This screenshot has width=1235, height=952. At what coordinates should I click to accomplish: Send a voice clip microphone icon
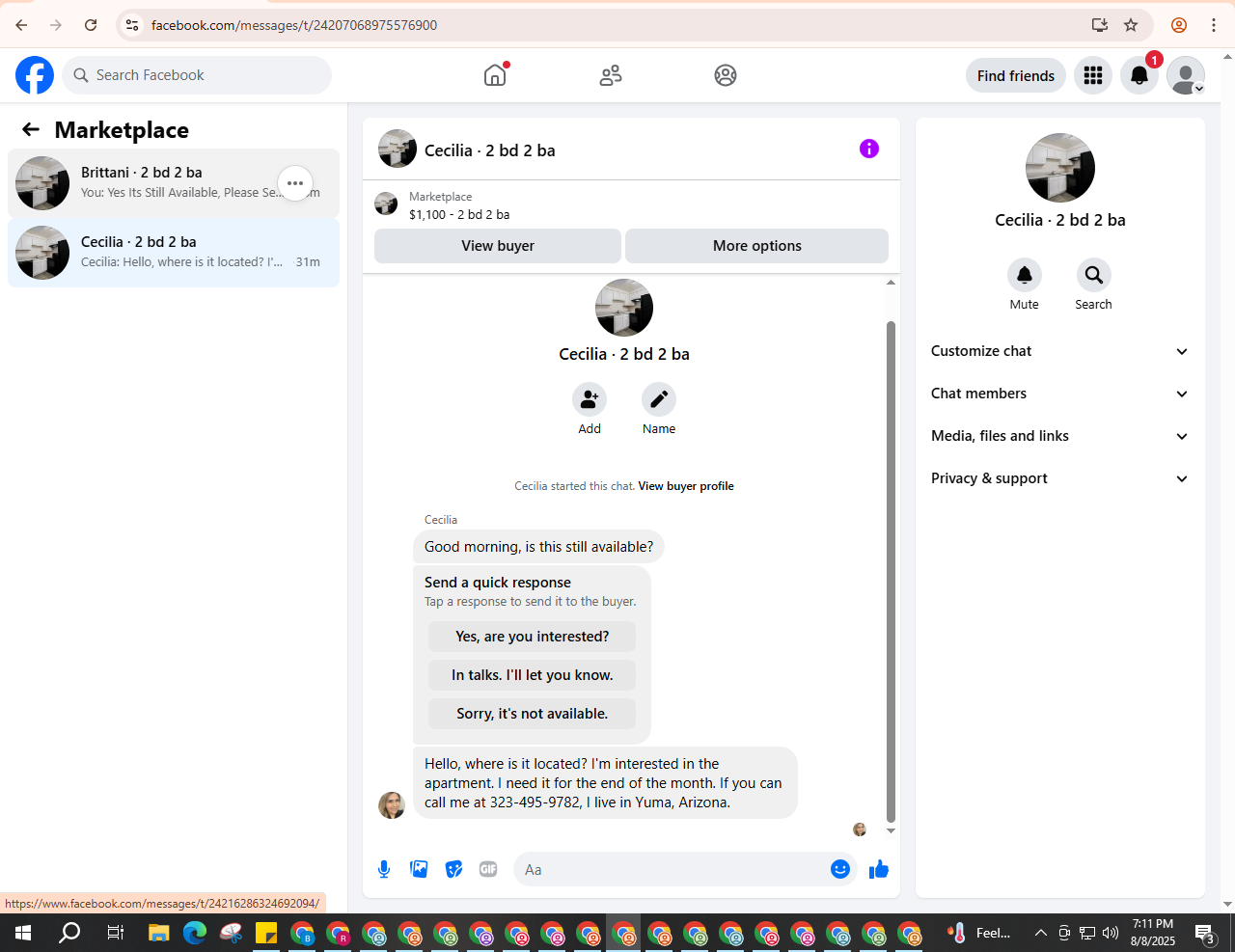384,869
